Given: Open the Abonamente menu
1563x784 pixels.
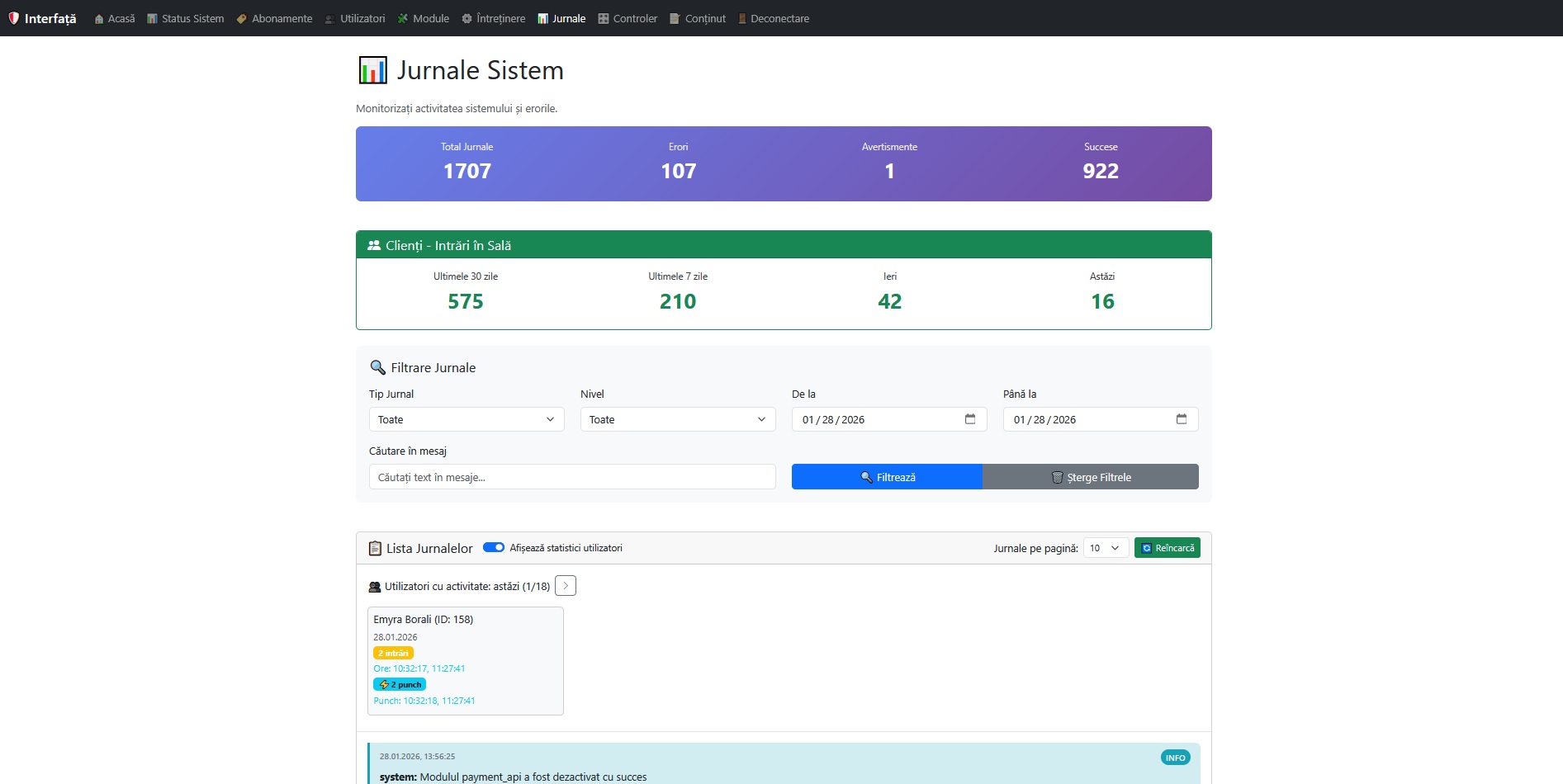Looking at the screenshot, I should (x=274, y=17).
